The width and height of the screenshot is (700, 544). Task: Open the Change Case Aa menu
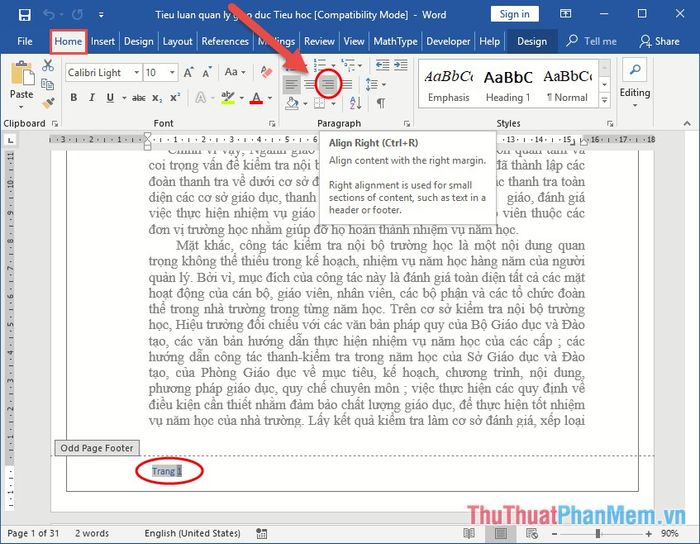pos(235,72)
